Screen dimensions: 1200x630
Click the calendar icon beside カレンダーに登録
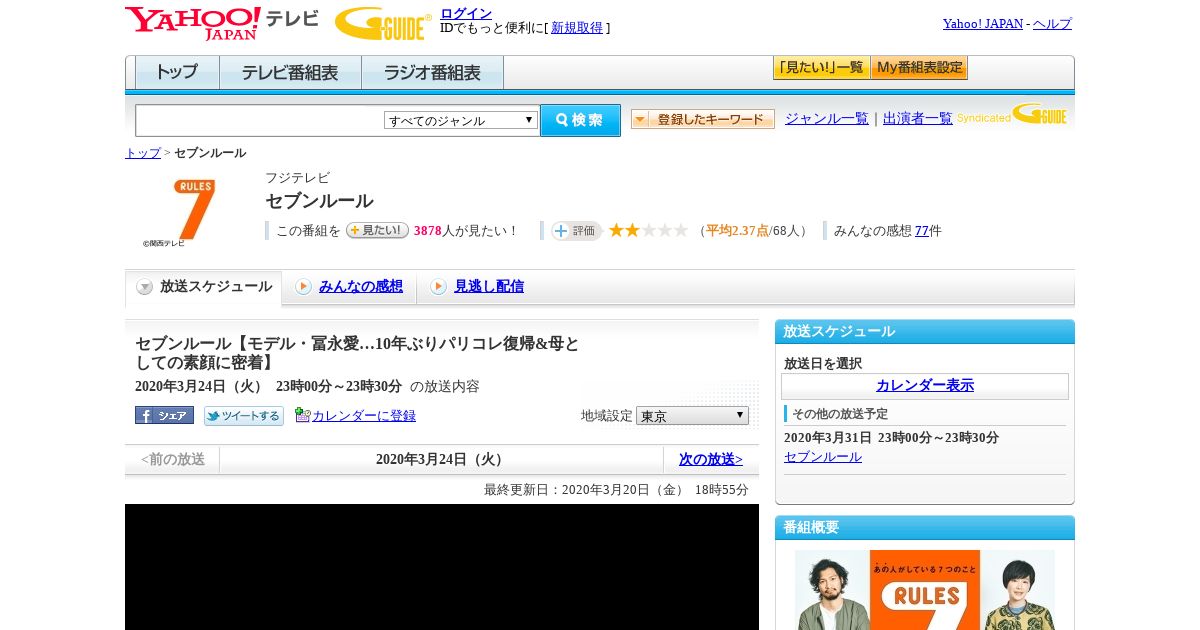click(x=303, y=415)
